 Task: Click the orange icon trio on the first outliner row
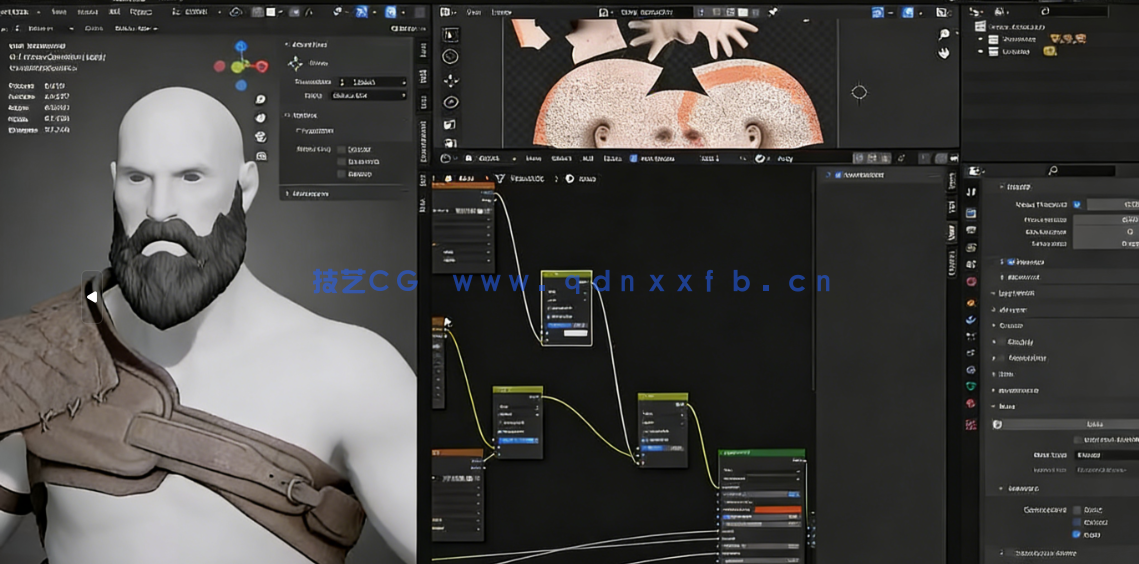point(1068,39)
